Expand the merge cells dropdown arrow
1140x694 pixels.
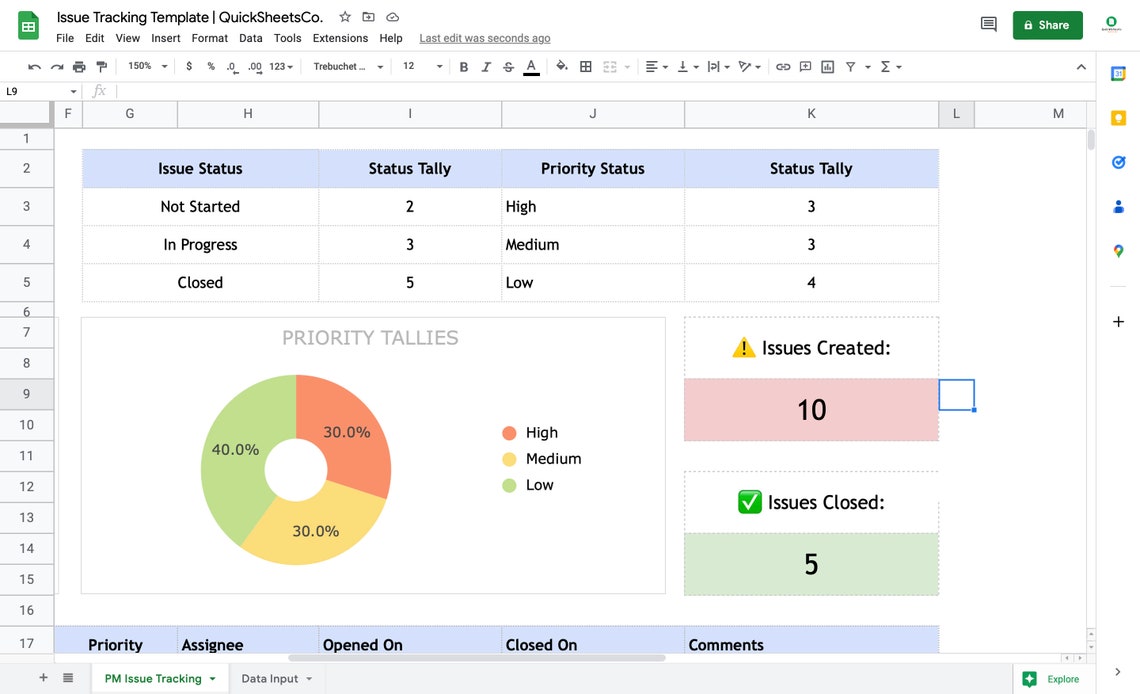(x=627, y=67)
